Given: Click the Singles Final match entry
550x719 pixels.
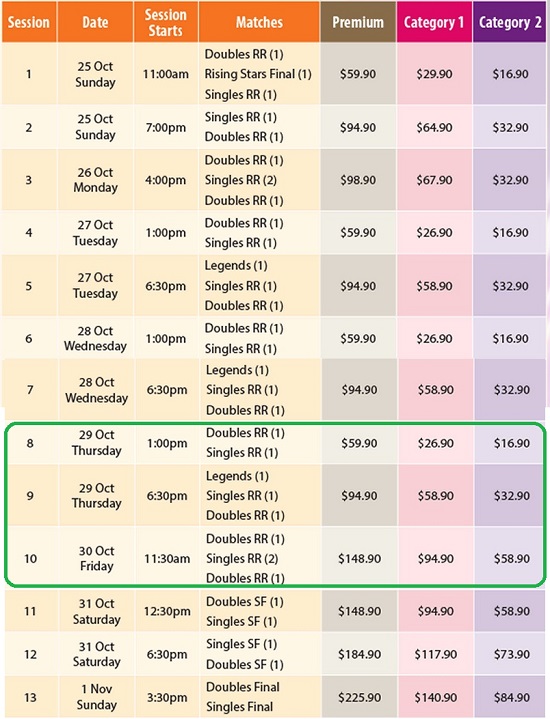Looking at the screenshot, I should 239,707.
